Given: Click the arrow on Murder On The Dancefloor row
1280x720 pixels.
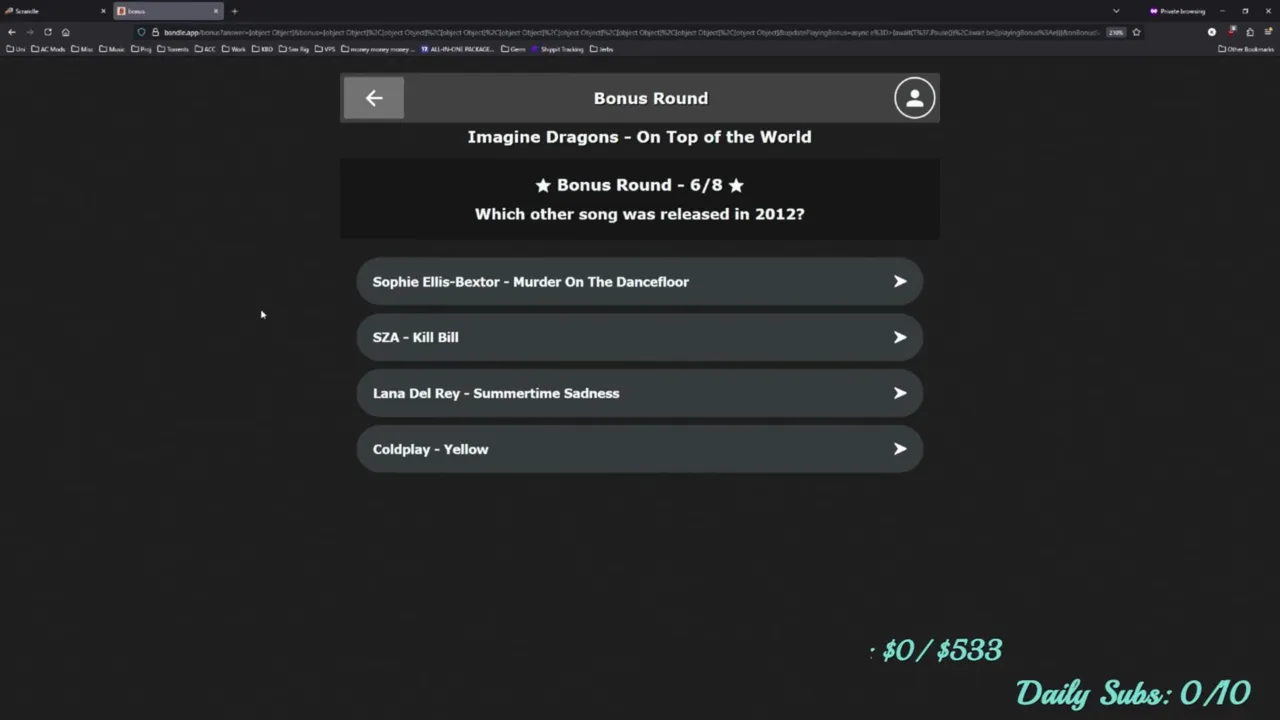Looking at the screenshot, I should pos(900,282).
